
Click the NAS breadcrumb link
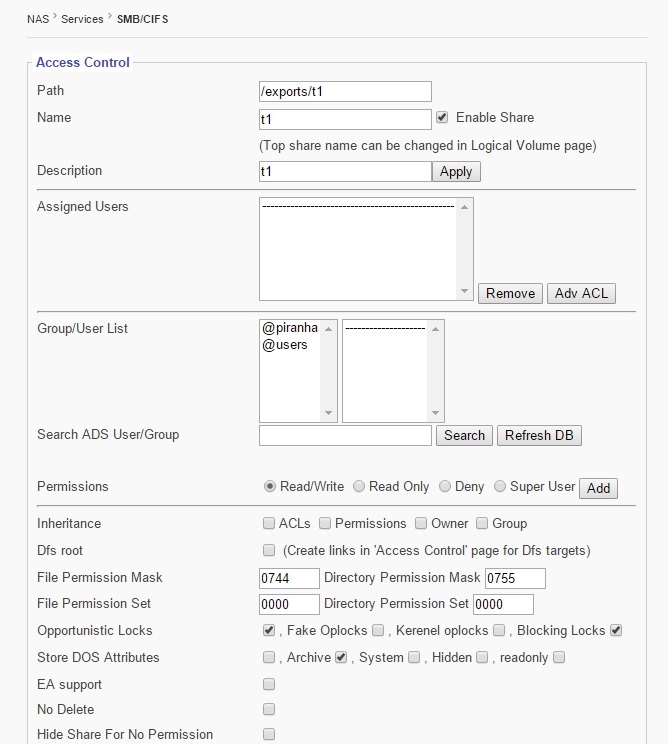[38, 18]
